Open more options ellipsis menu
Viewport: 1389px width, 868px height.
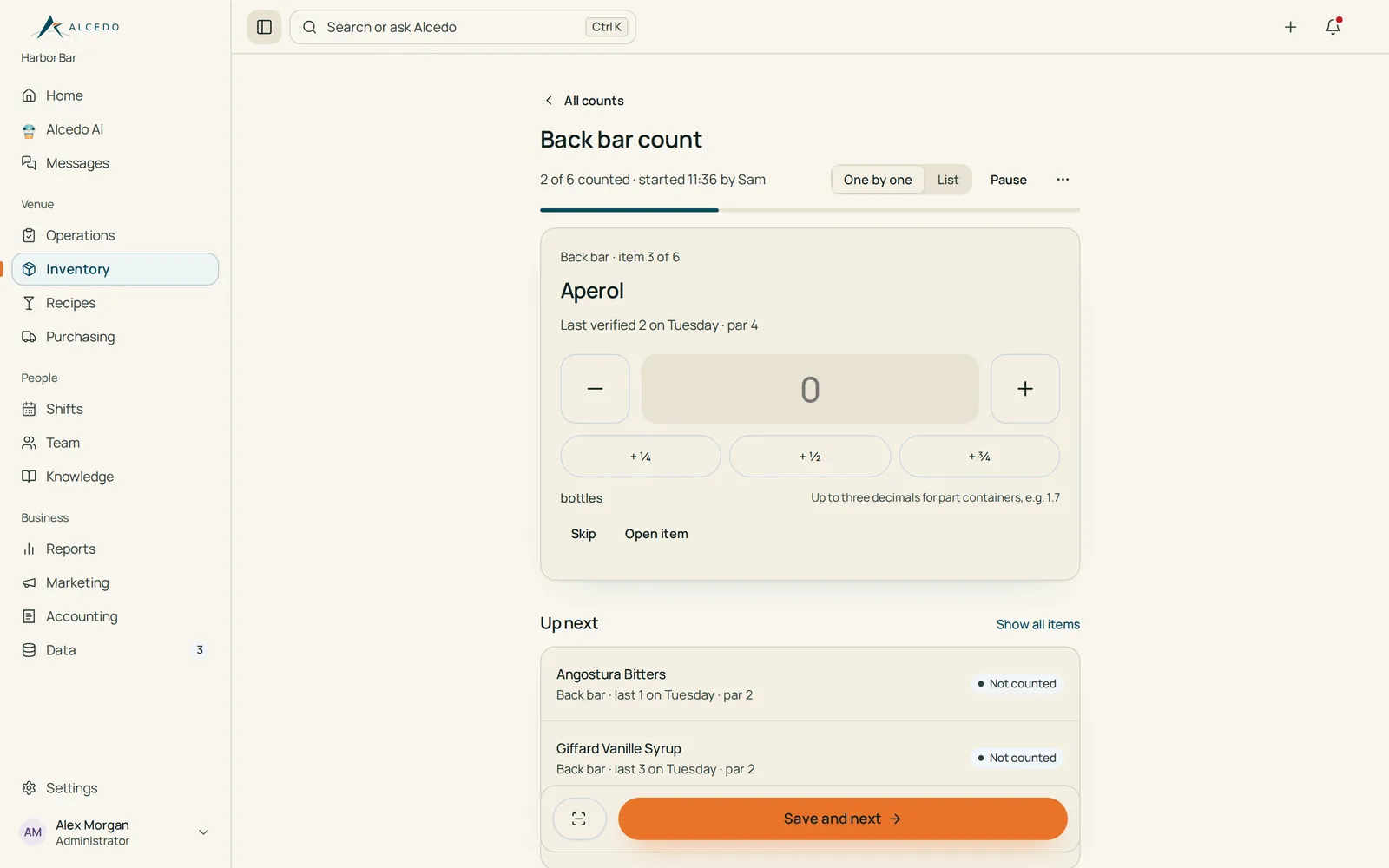point(1063,180)
